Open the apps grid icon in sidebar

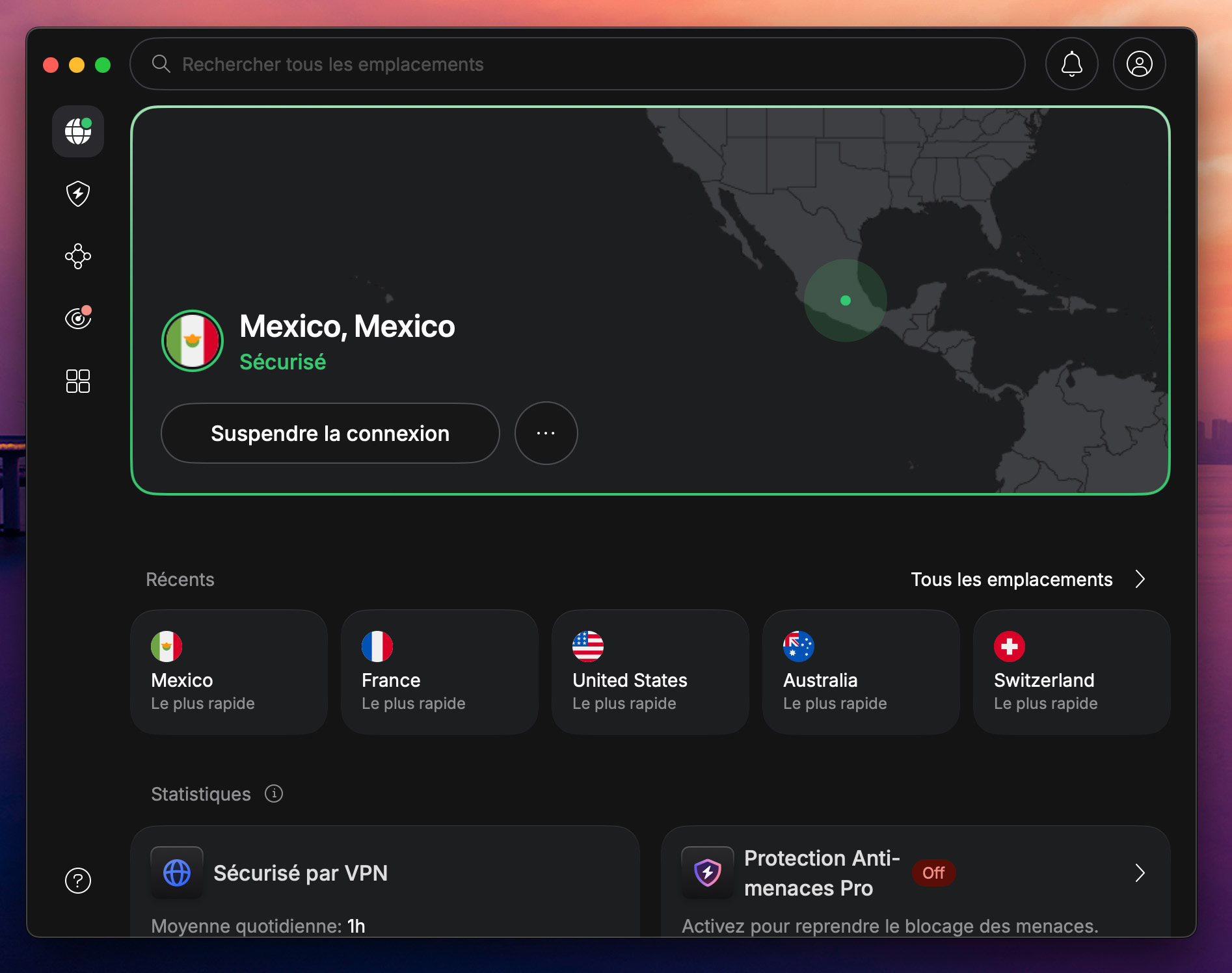[x=78, y=381]
